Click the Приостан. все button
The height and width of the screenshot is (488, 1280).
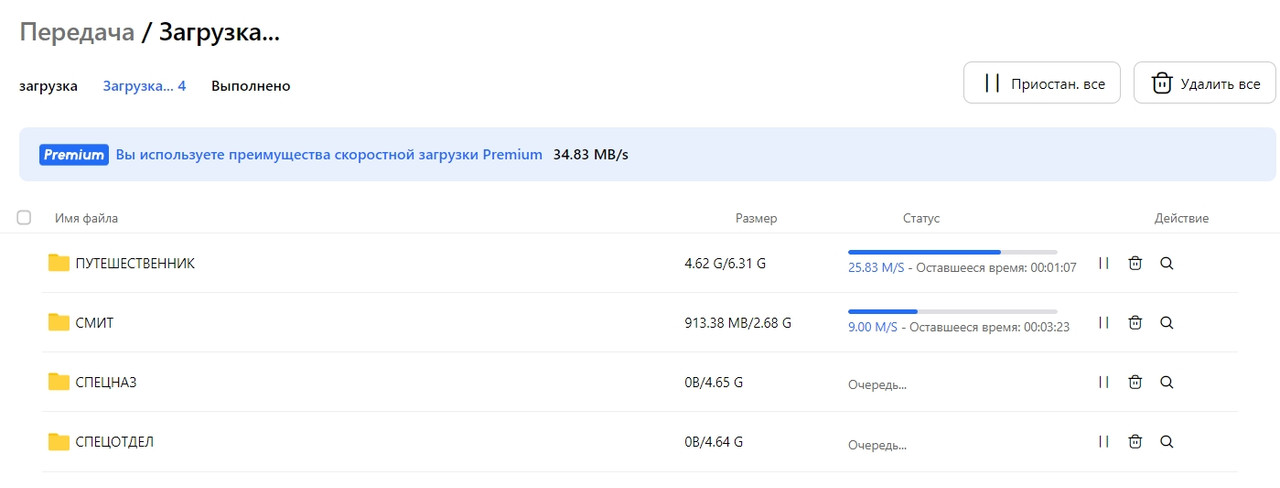pyautogui.click(x=1042, y=83)
